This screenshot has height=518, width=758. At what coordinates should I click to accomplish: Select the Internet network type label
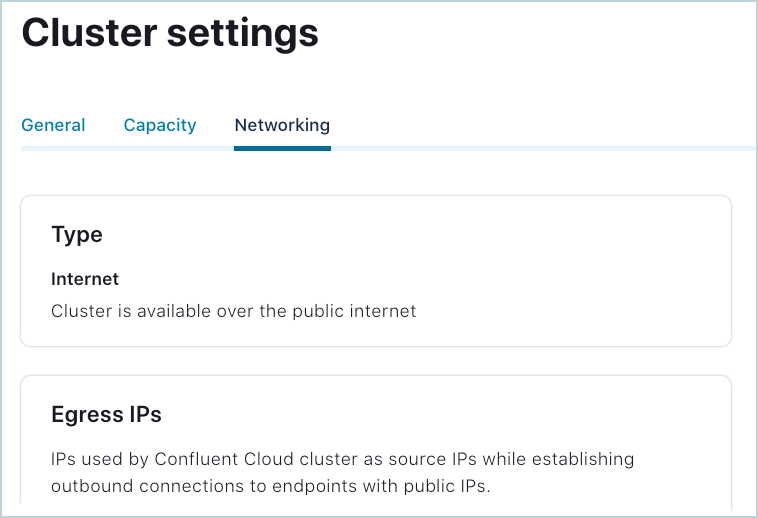[85, 279]
